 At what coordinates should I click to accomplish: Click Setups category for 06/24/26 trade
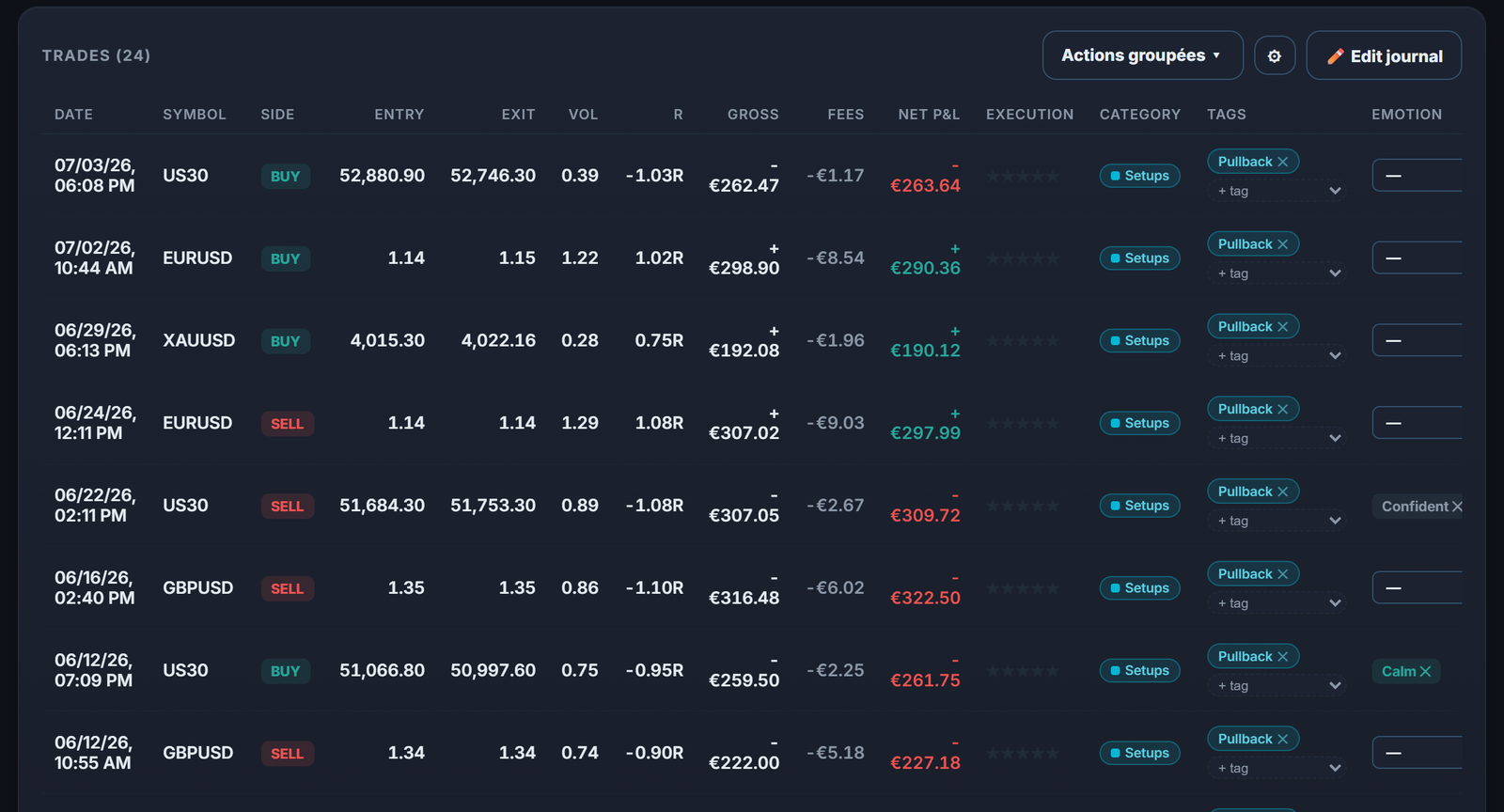point(1139,424)
